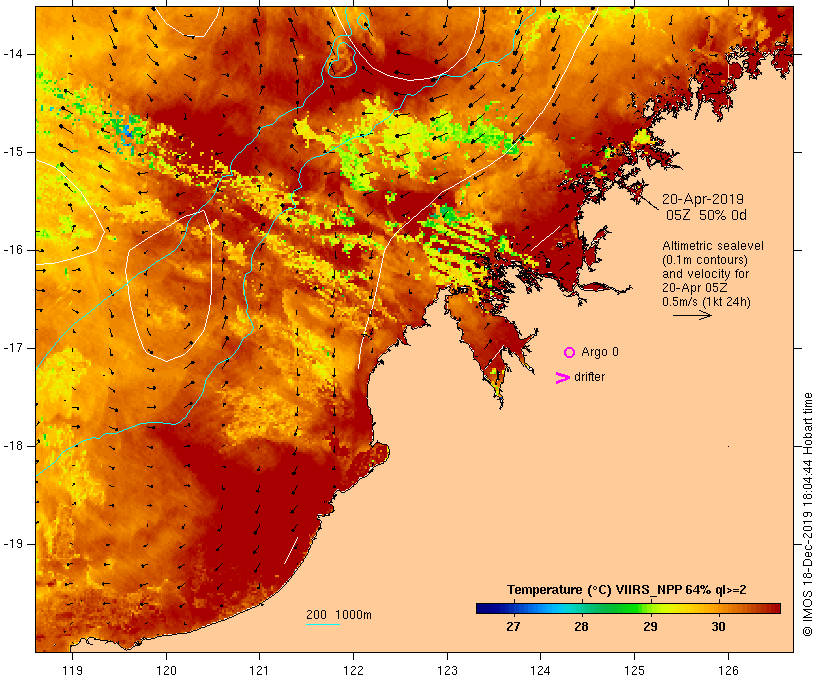Click the longitude label 121

click(259, 671)
